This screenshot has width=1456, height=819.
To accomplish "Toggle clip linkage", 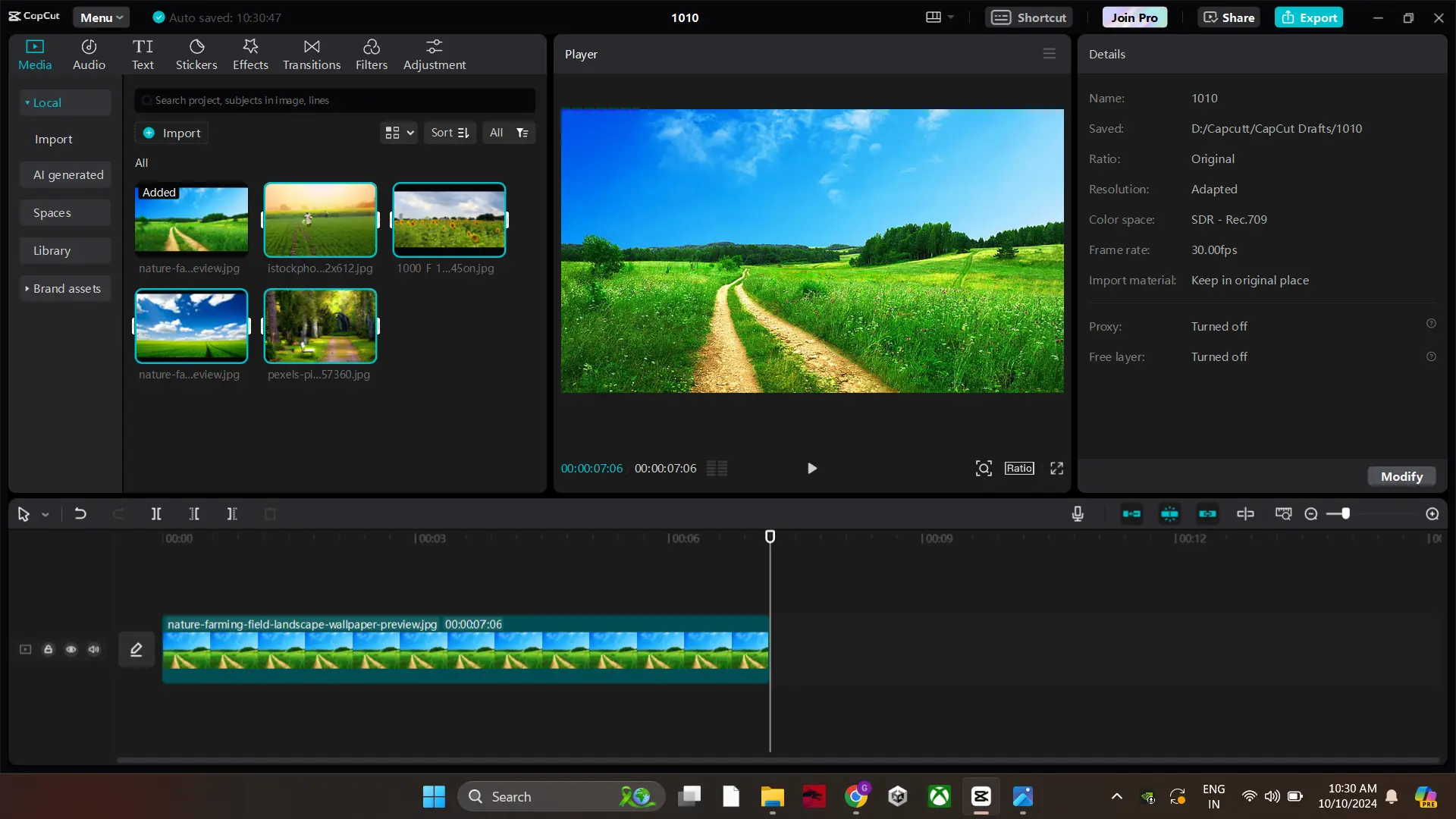I will [x=1207, y=514].
